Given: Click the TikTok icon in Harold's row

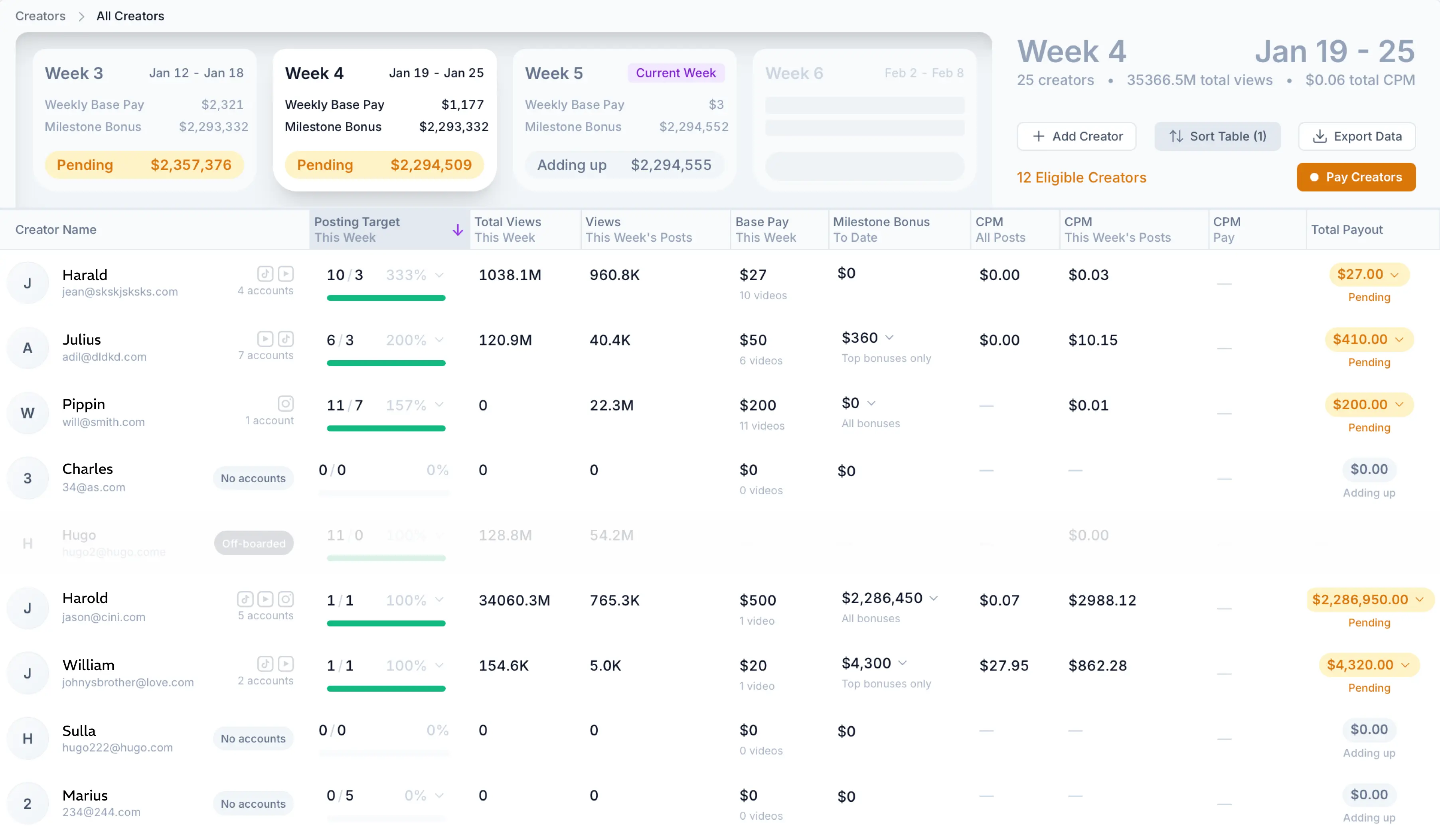Looking at the screenshot, I should [x=245, y=599].
